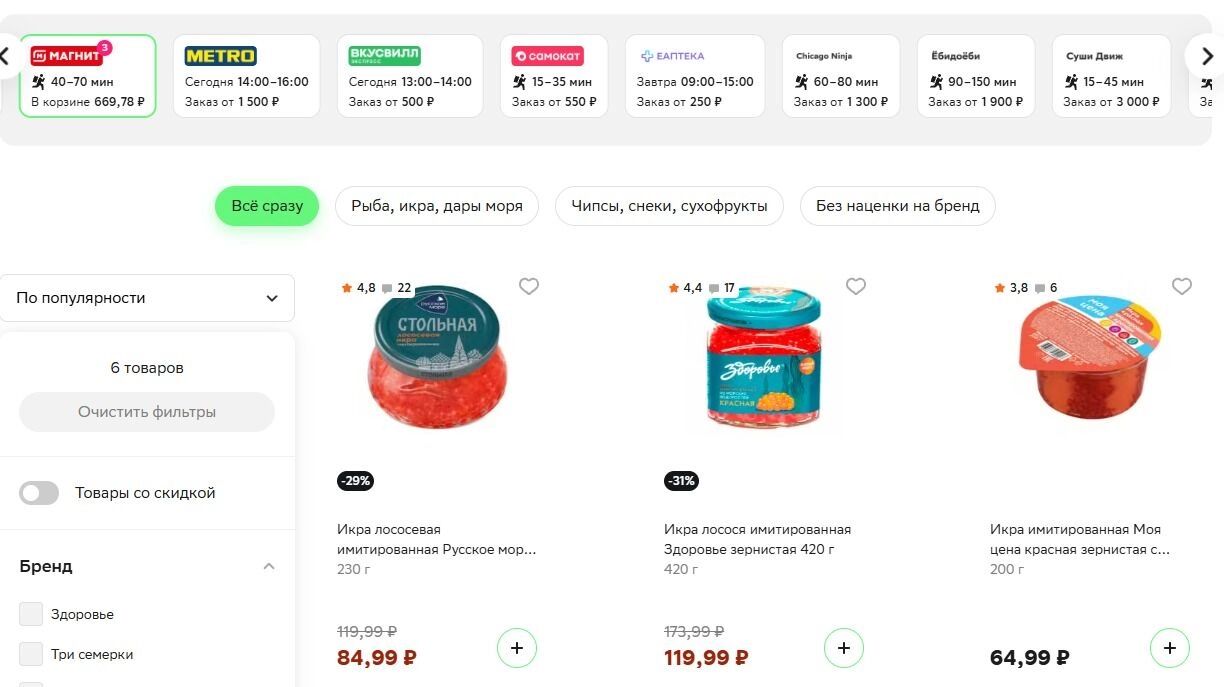Open the По популярности sort dropdown
The height and width of the screenshot is (687, 1224).
pos(147,298)
